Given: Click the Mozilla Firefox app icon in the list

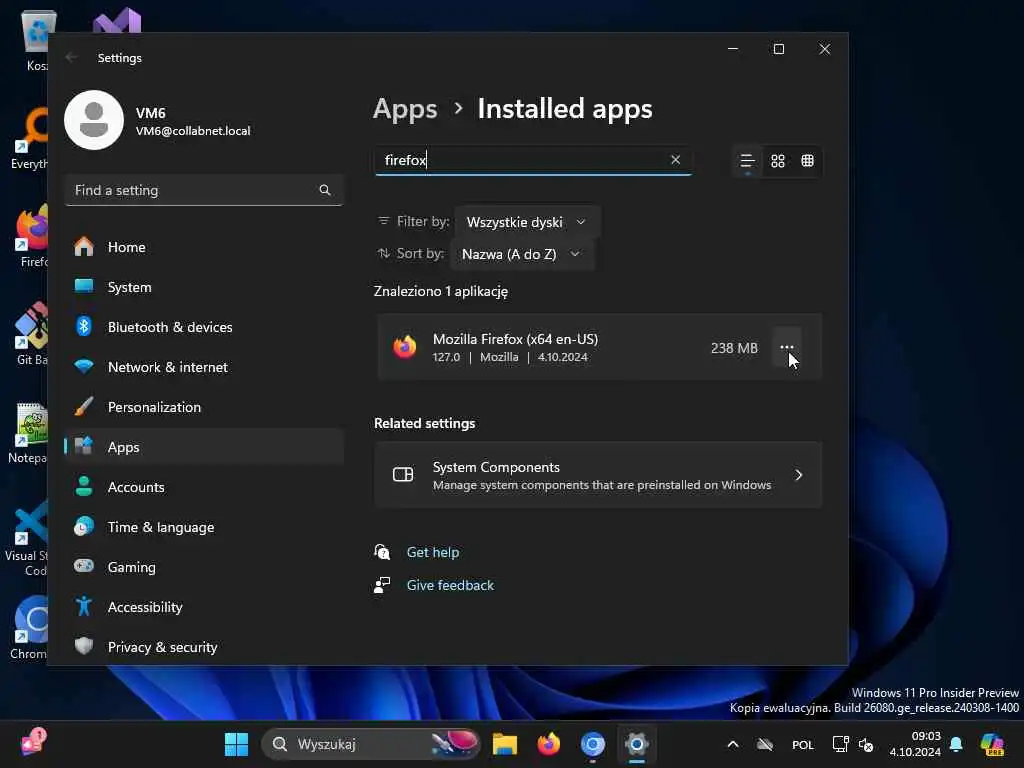Looking at the screenshot, I should (405, 347).
